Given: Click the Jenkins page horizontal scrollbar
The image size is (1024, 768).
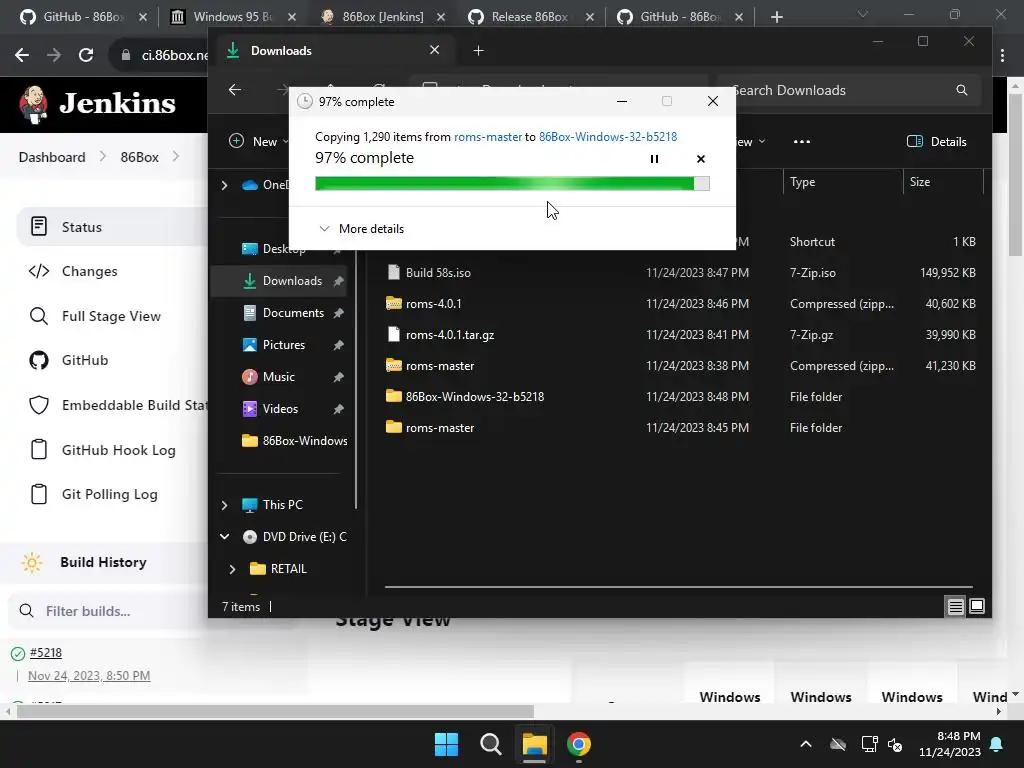Looking at the screenshot, I should pos(276,711).
